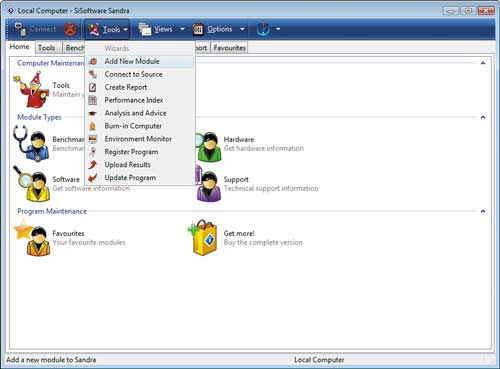Click the Tools wizard icon in toolbar
This screenshot has height=369, width=500.
[x=94, y=29]
